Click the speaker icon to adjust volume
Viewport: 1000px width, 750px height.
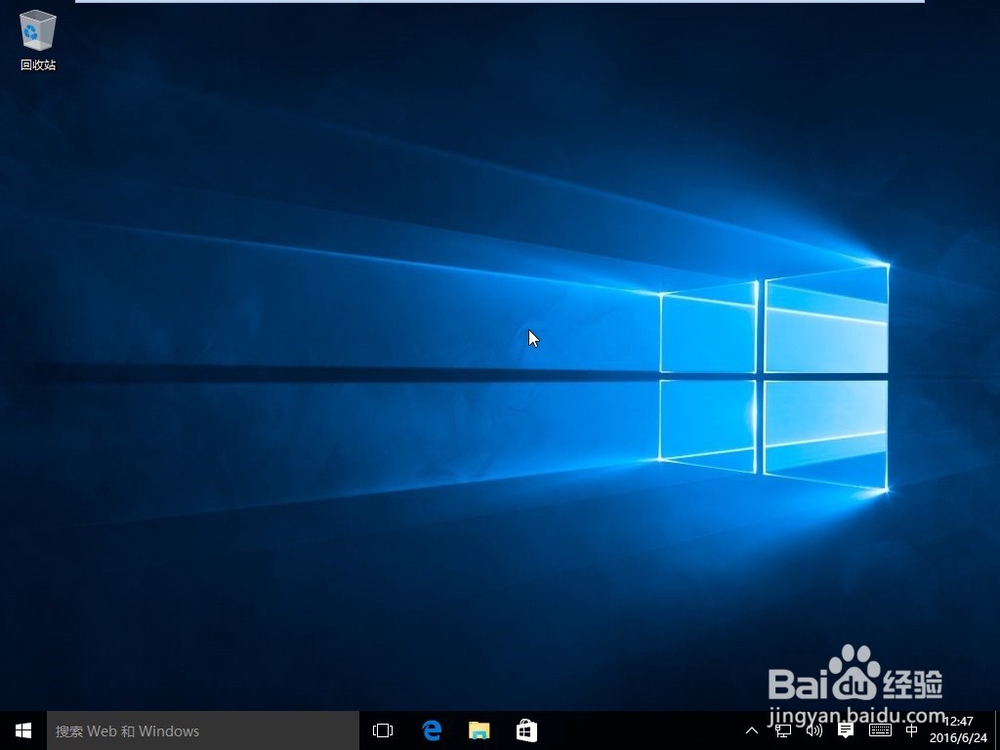pos(813,731)
